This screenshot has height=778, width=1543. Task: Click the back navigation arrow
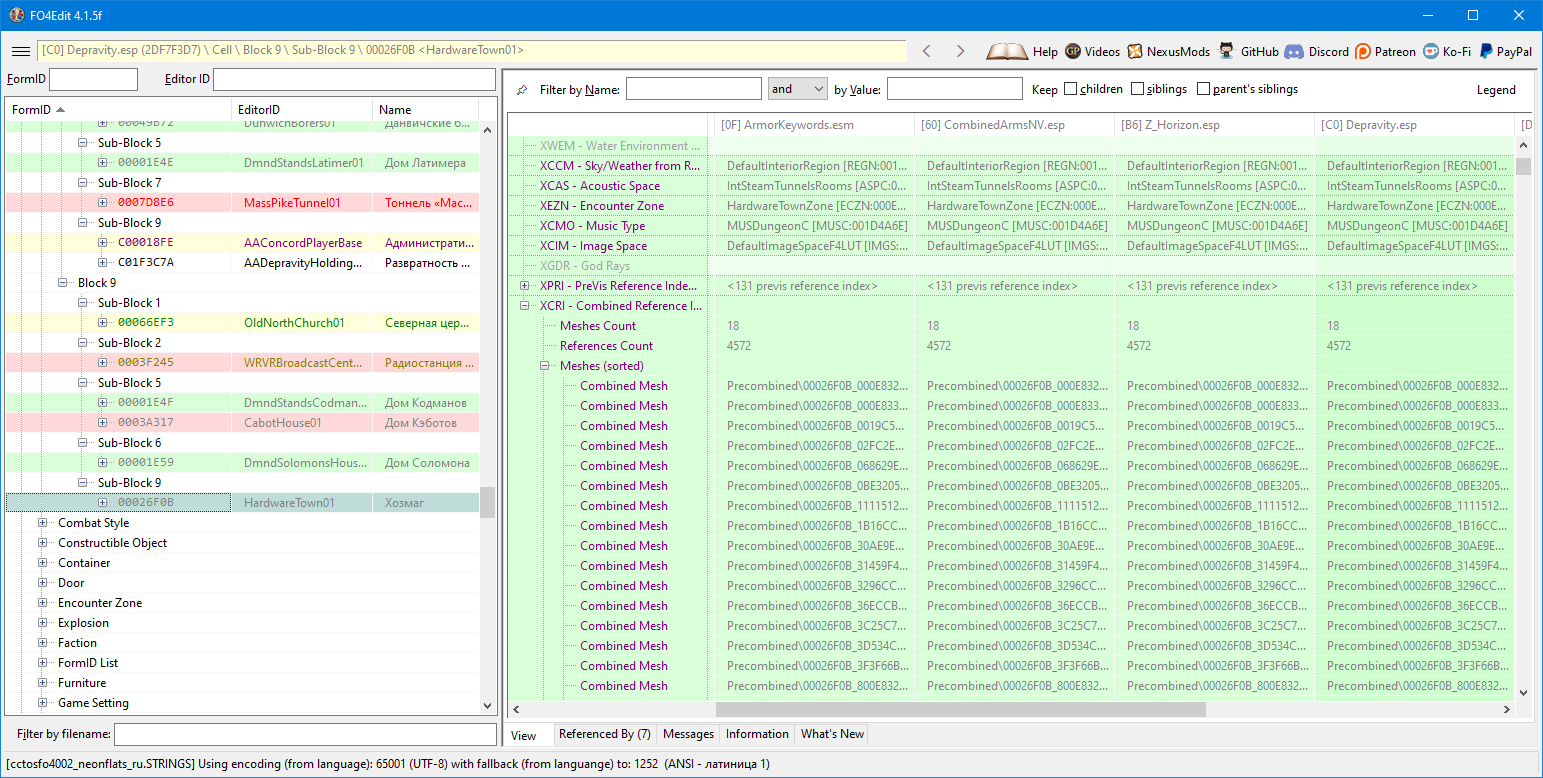tap(927, 51)
